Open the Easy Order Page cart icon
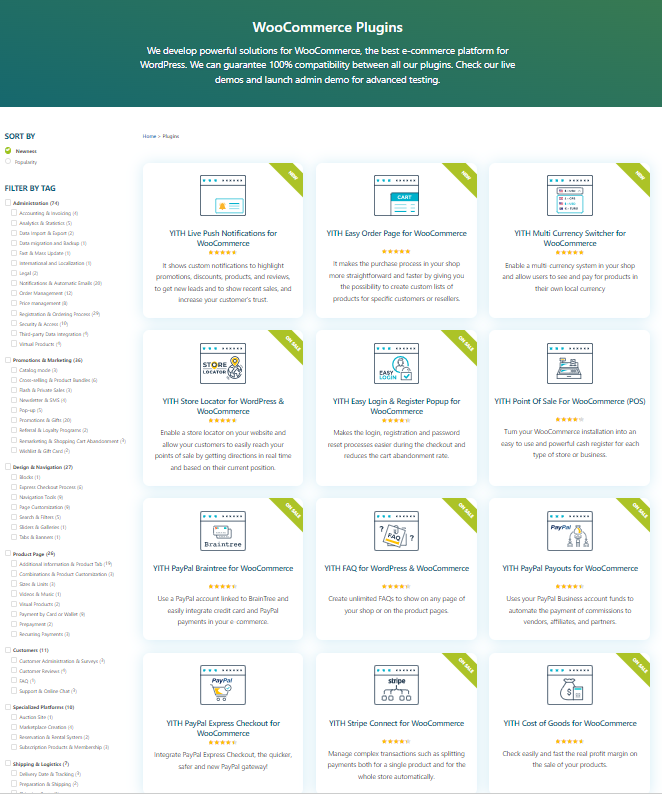The height and width of the screenshot is (806, 662). [x=396, y=195]
